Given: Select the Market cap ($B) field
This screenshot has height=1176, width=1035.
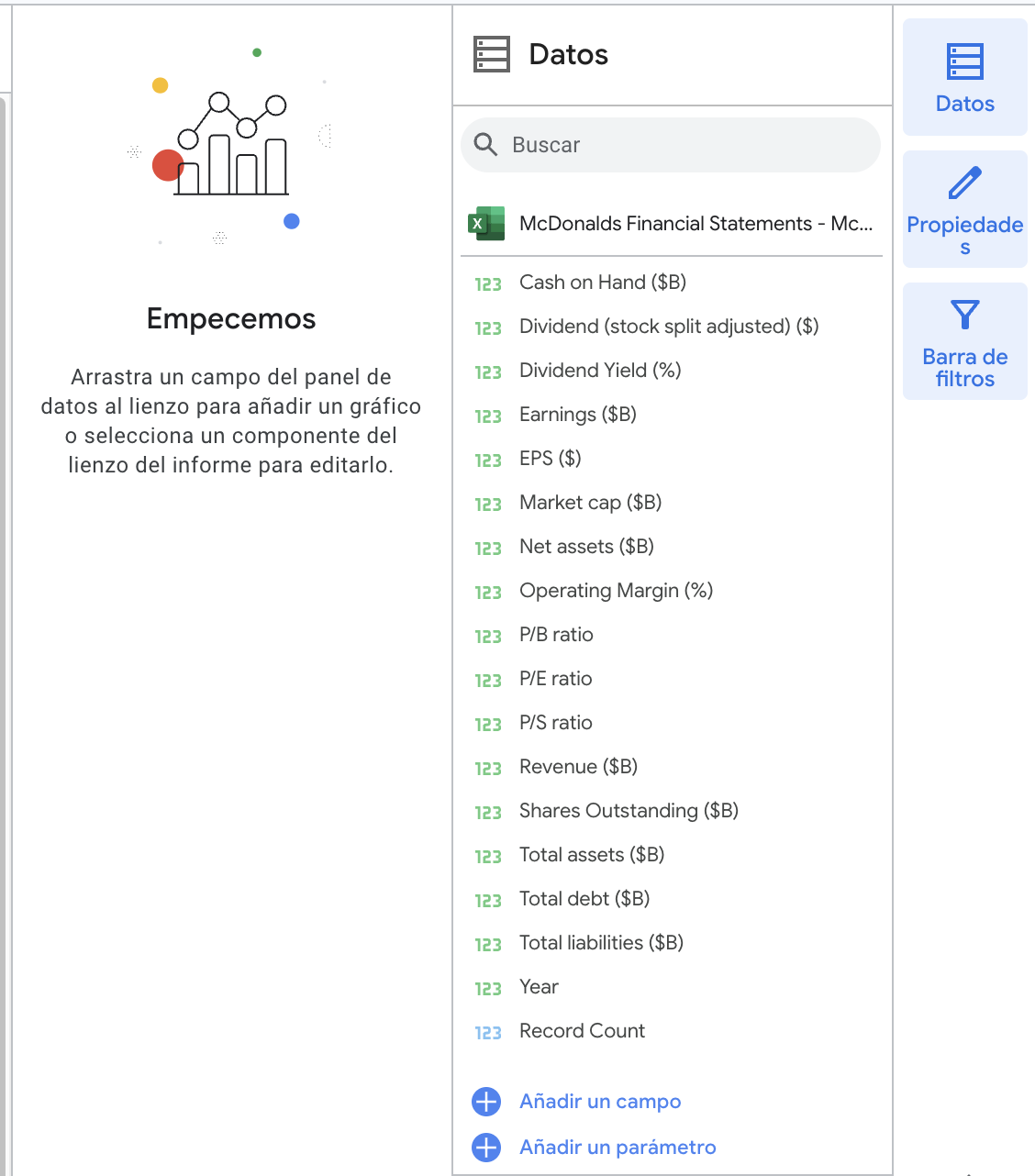Looking at the screenshot, I should [590, 503].
